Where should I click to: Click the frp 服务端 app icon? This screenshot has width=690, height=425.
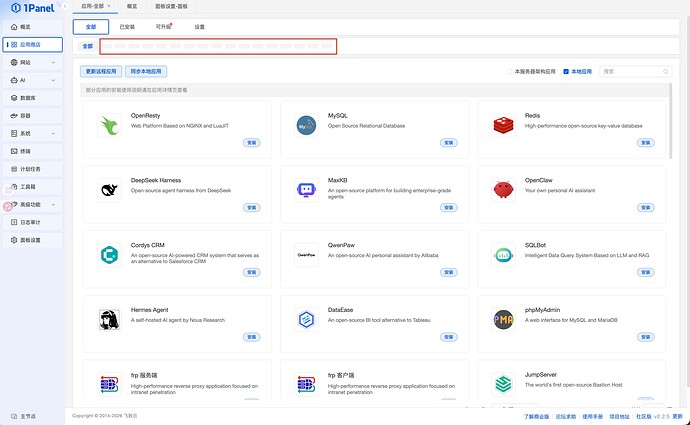[x=109, y=384]
